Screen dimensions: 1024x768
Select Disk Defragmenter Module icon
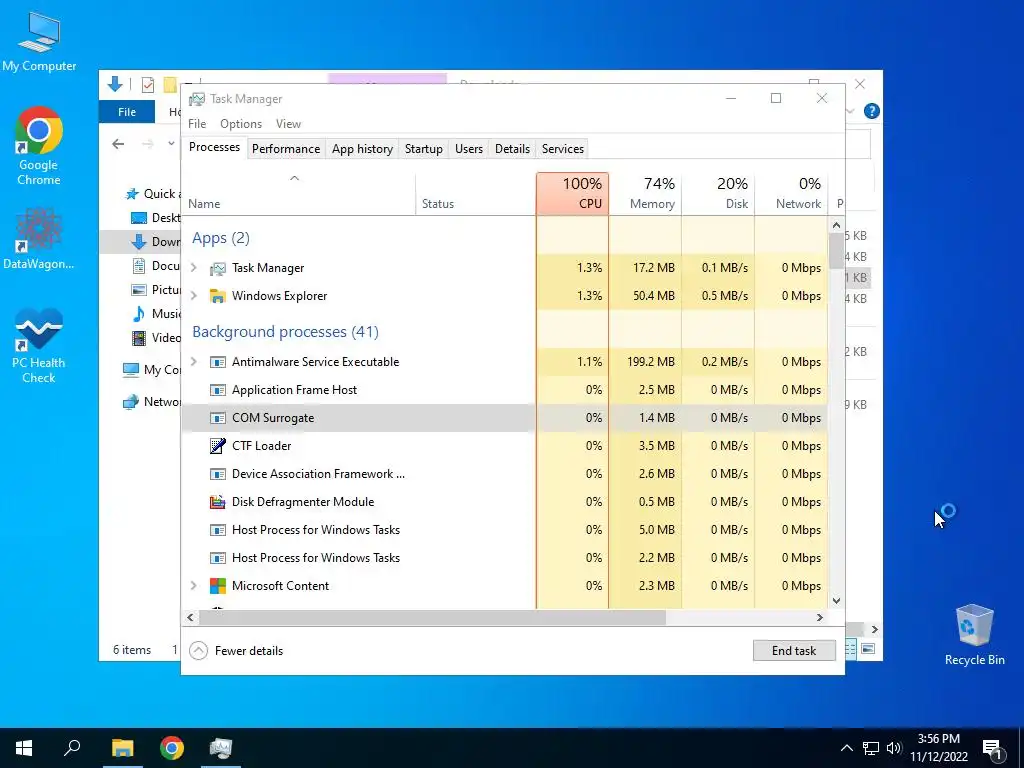(217, 502)
